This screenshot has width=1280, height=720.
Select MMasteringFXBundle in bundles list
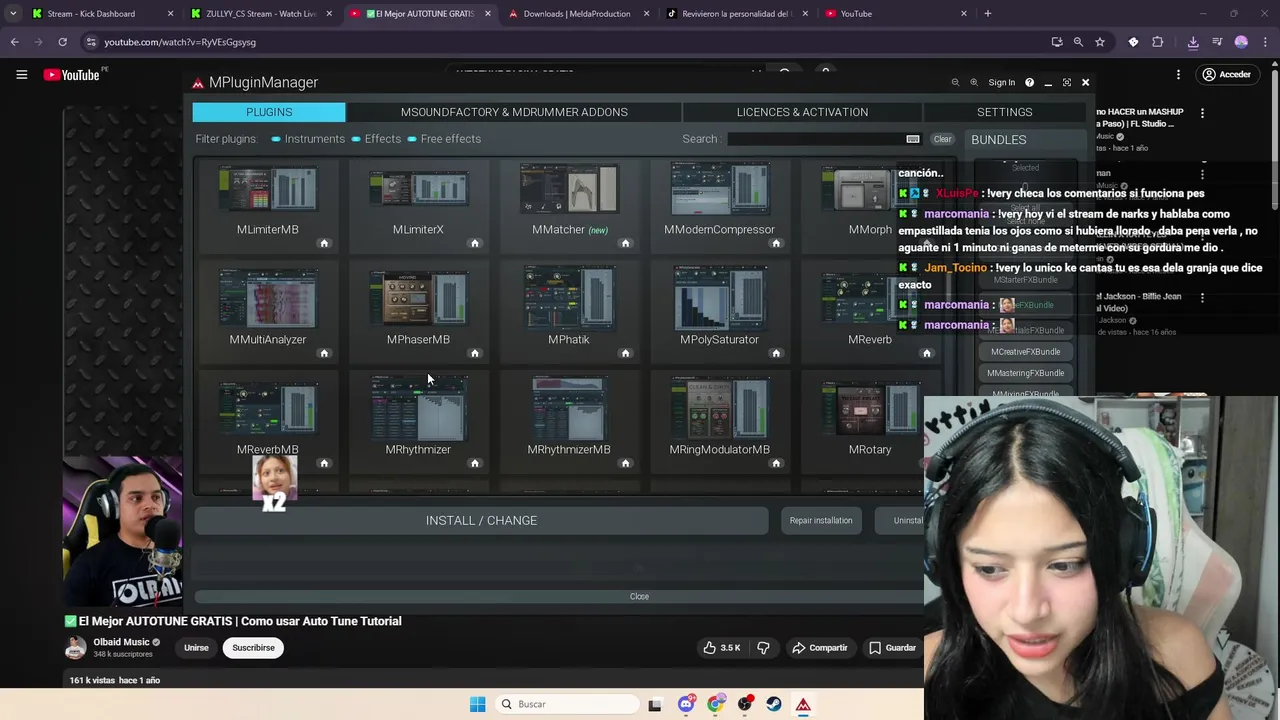coord(1025,373)
